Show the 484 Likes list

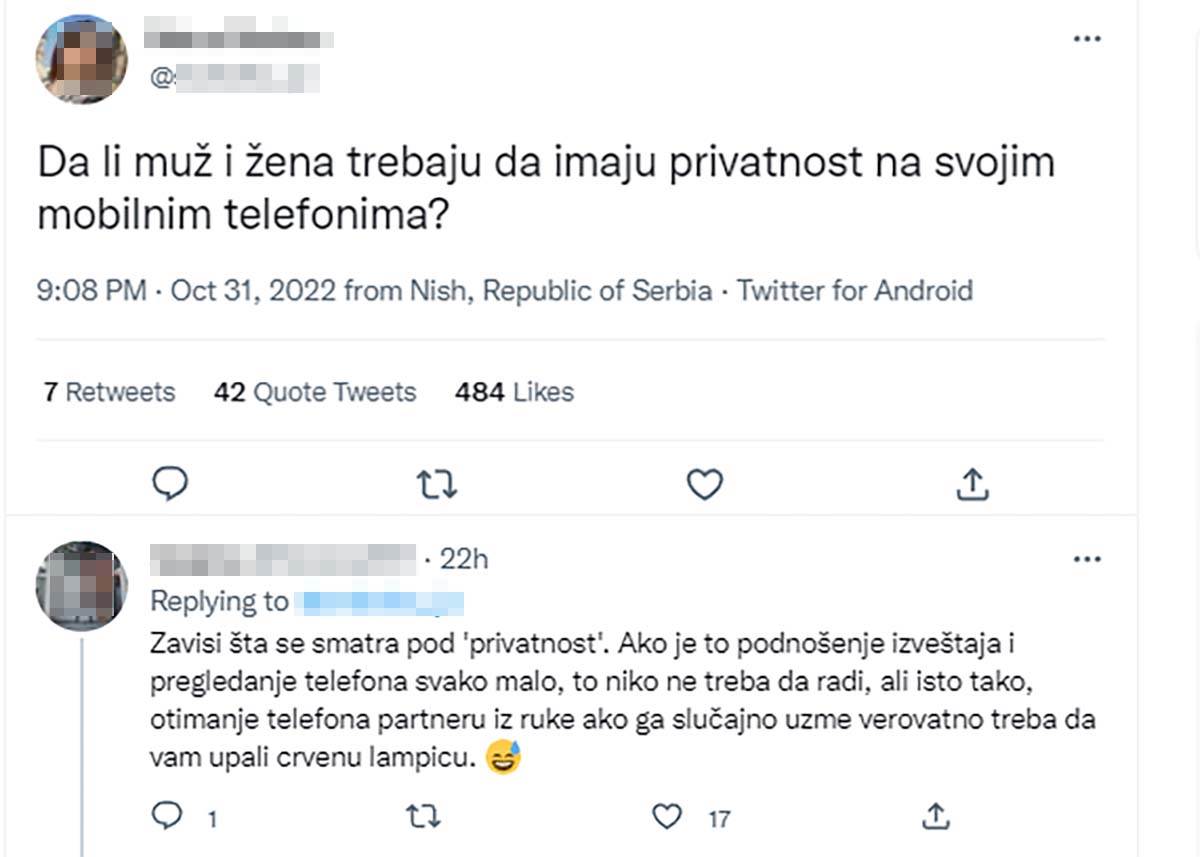coord(514,392)
